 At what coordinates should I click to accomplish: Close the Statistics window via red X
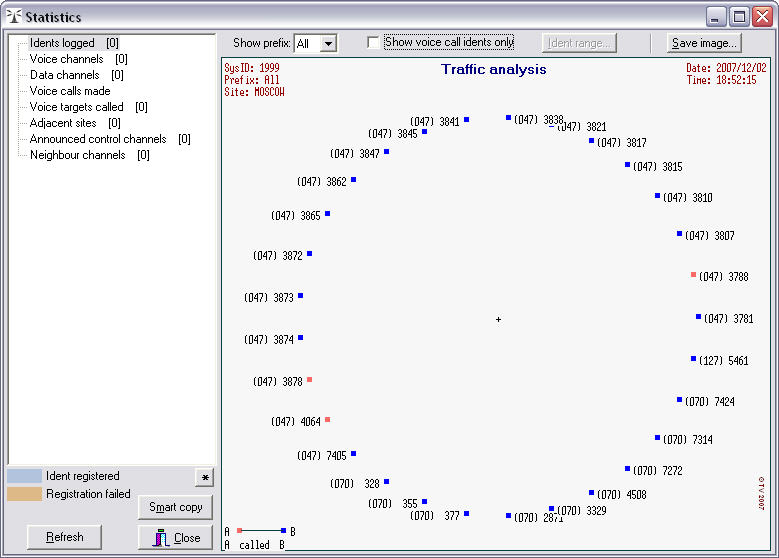[x=762, y=17]
